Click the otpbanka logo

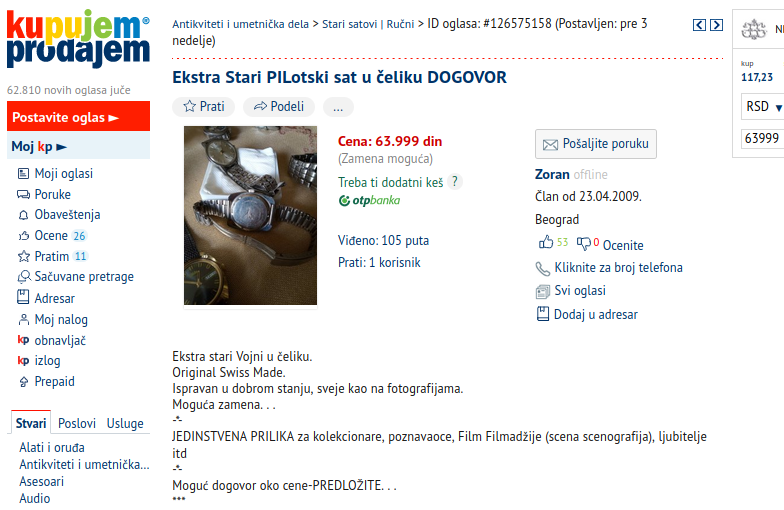[370, 200]
